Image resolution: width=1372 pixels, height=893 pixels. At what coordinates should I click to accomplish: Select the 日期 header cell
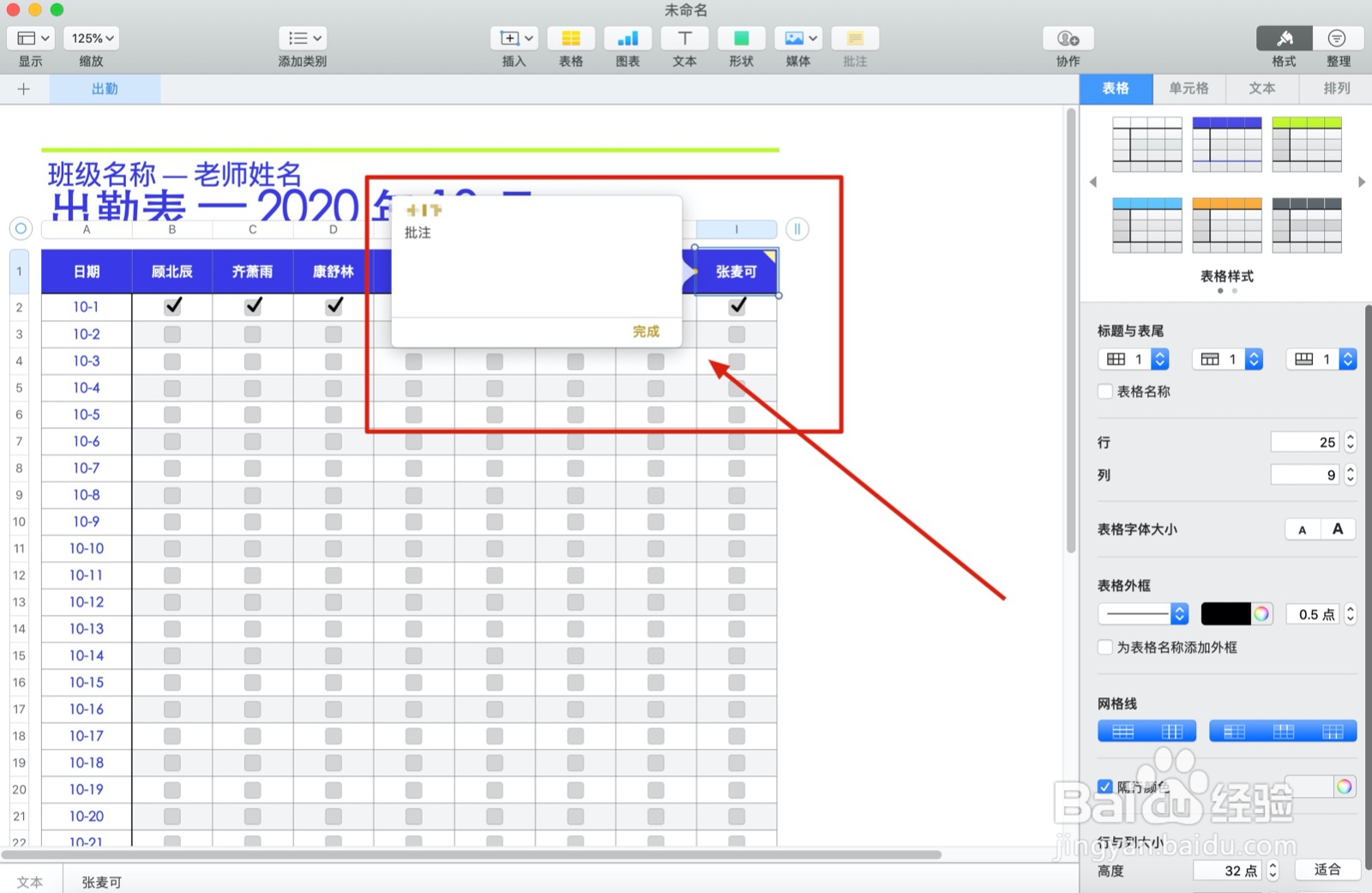point(87,271)
